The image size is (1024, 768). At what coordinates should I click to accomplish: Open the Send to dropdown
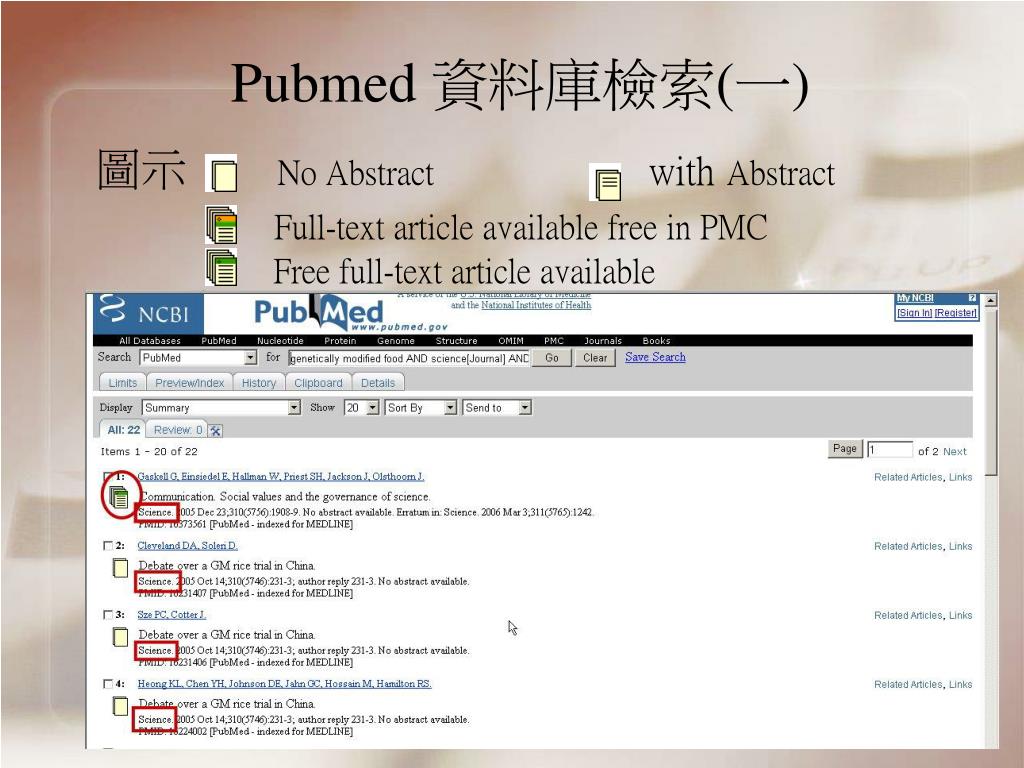pyautogui.click(x=497, y=408)
